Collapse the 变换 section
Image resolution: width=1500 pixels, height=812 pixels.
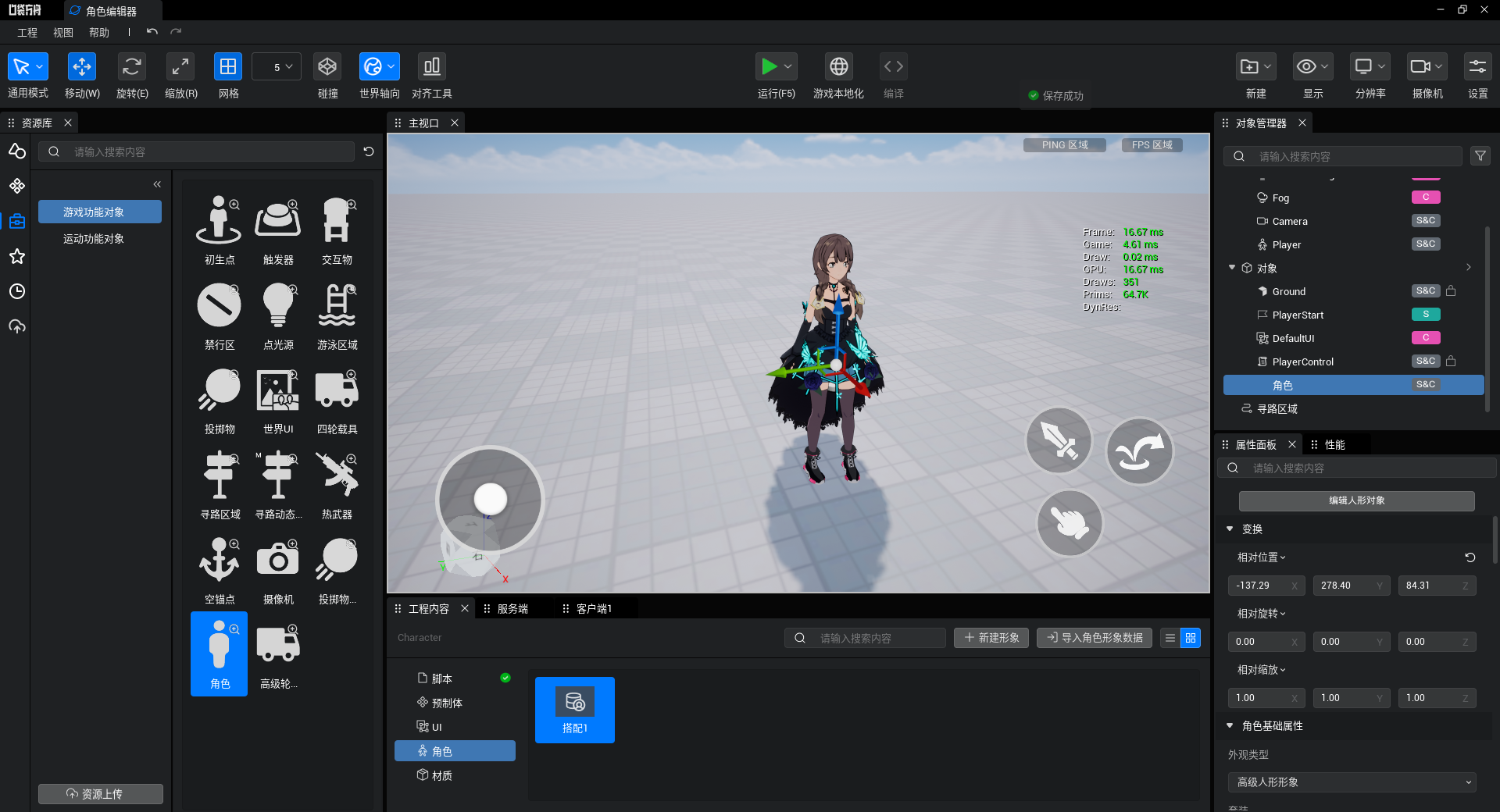[x=1230, y=529]
